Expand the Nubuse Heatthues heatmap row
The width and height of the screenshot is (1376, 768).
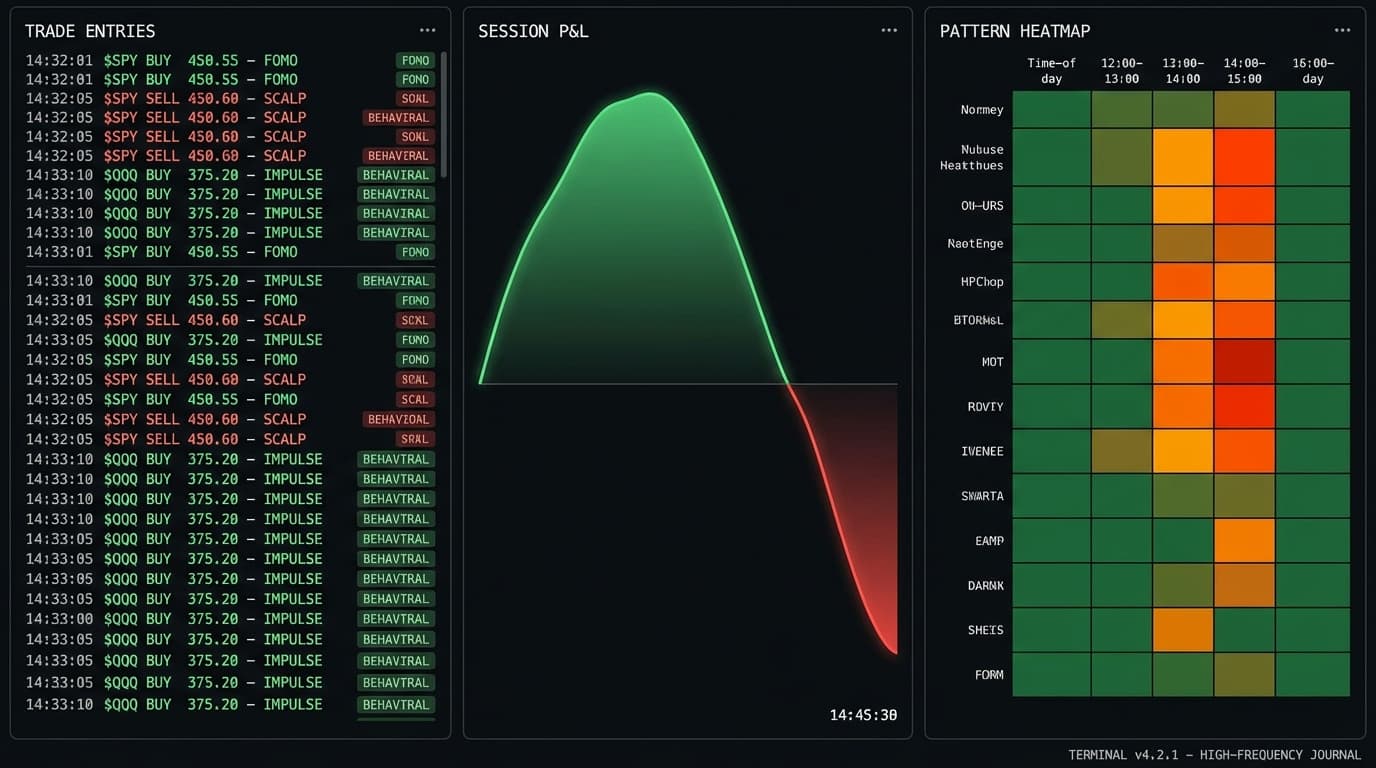point(971,158)
